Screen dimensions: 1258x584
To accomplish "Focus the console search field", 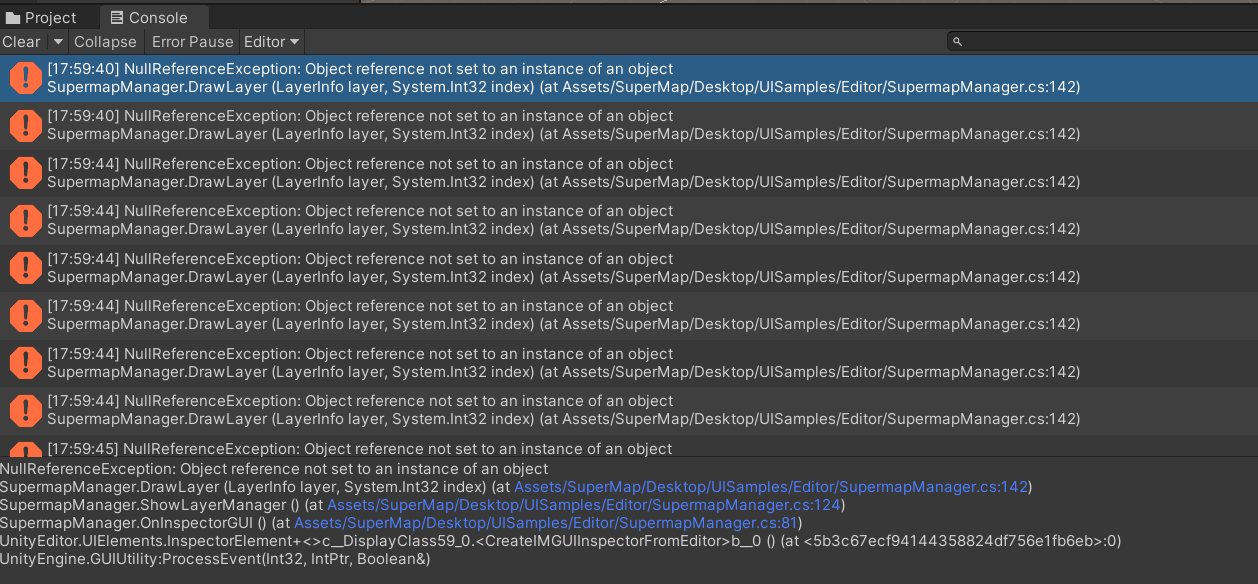I will pyautogui.click(x=1100, y=42).
